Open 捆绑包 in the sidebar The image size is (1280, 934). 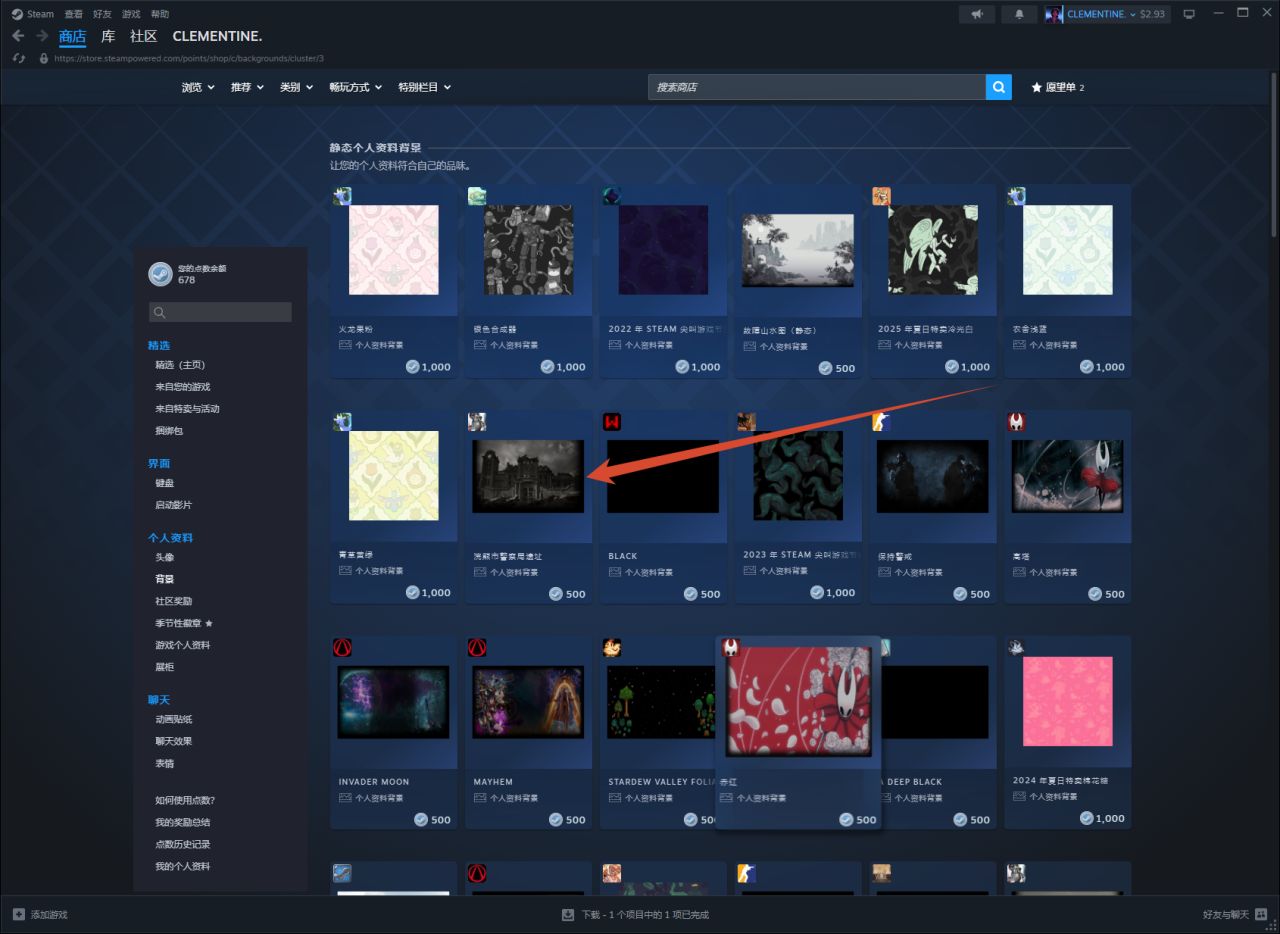point(169,431)
